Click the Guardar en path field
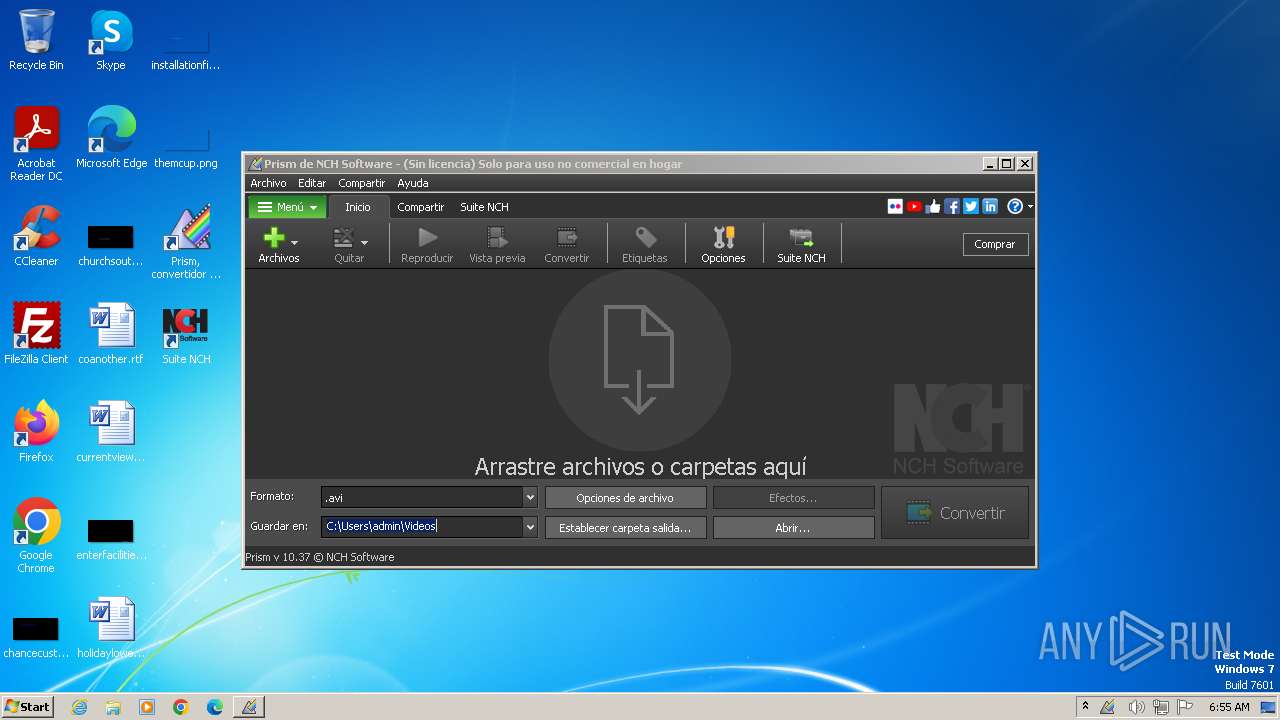 (422, 526)
